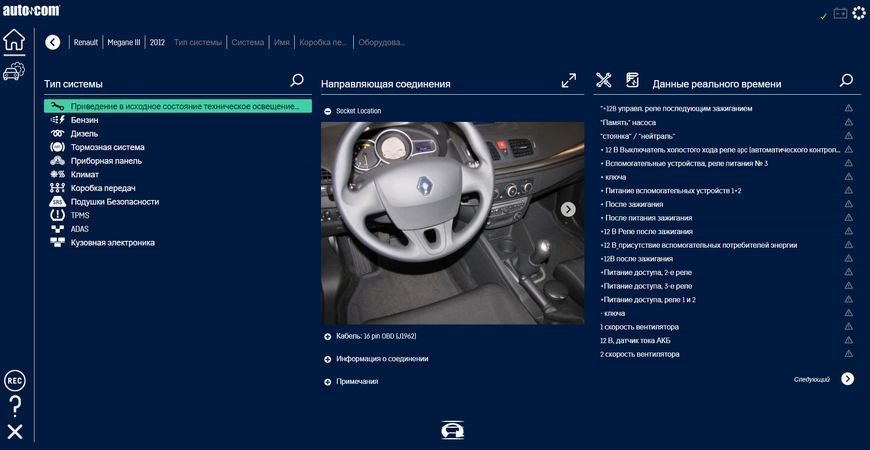Click Коробка пе... breadcrumb step
870x450 pixels.
pyautogui.click(x=323, y=42)
